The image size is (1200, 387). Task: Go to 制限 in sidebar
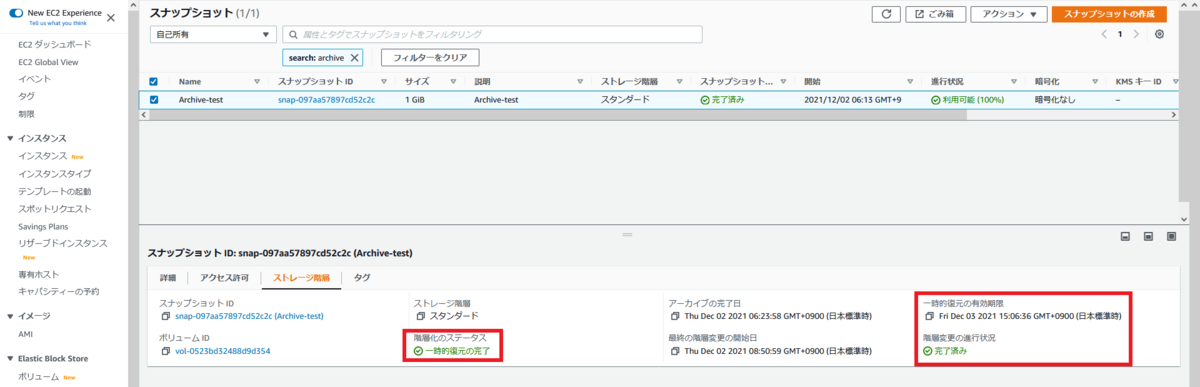point(26,113)
